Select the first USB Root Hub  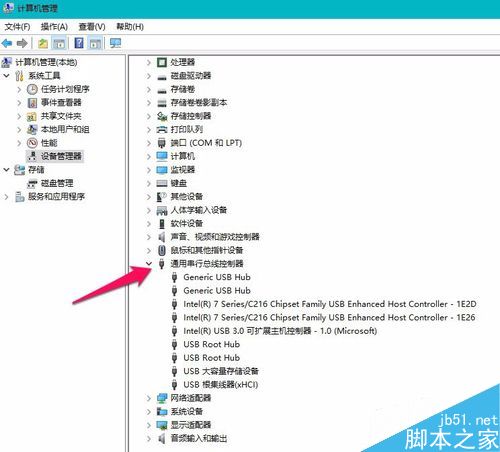point(212,344)
